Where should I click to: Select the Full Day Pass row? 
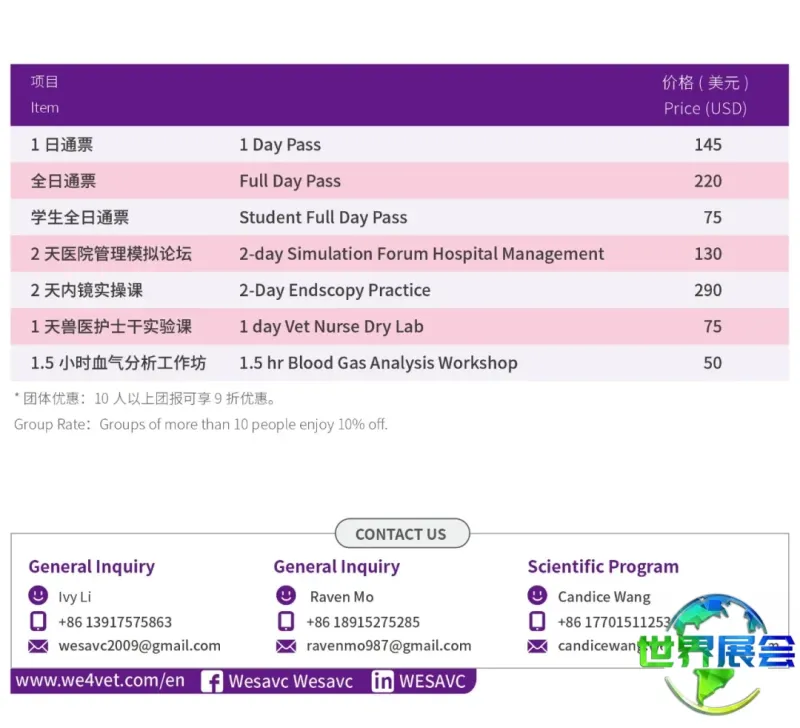399,181
